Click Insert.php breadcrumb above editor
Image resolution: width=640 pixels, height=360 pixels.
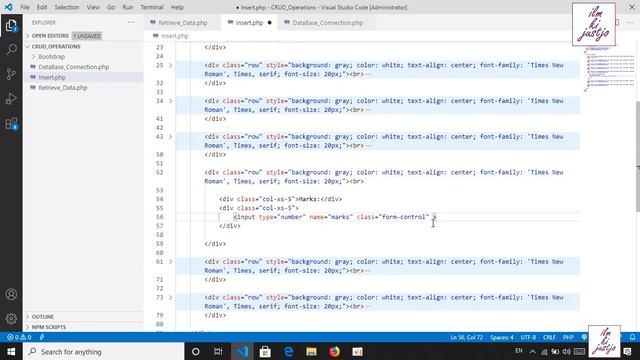171,36
